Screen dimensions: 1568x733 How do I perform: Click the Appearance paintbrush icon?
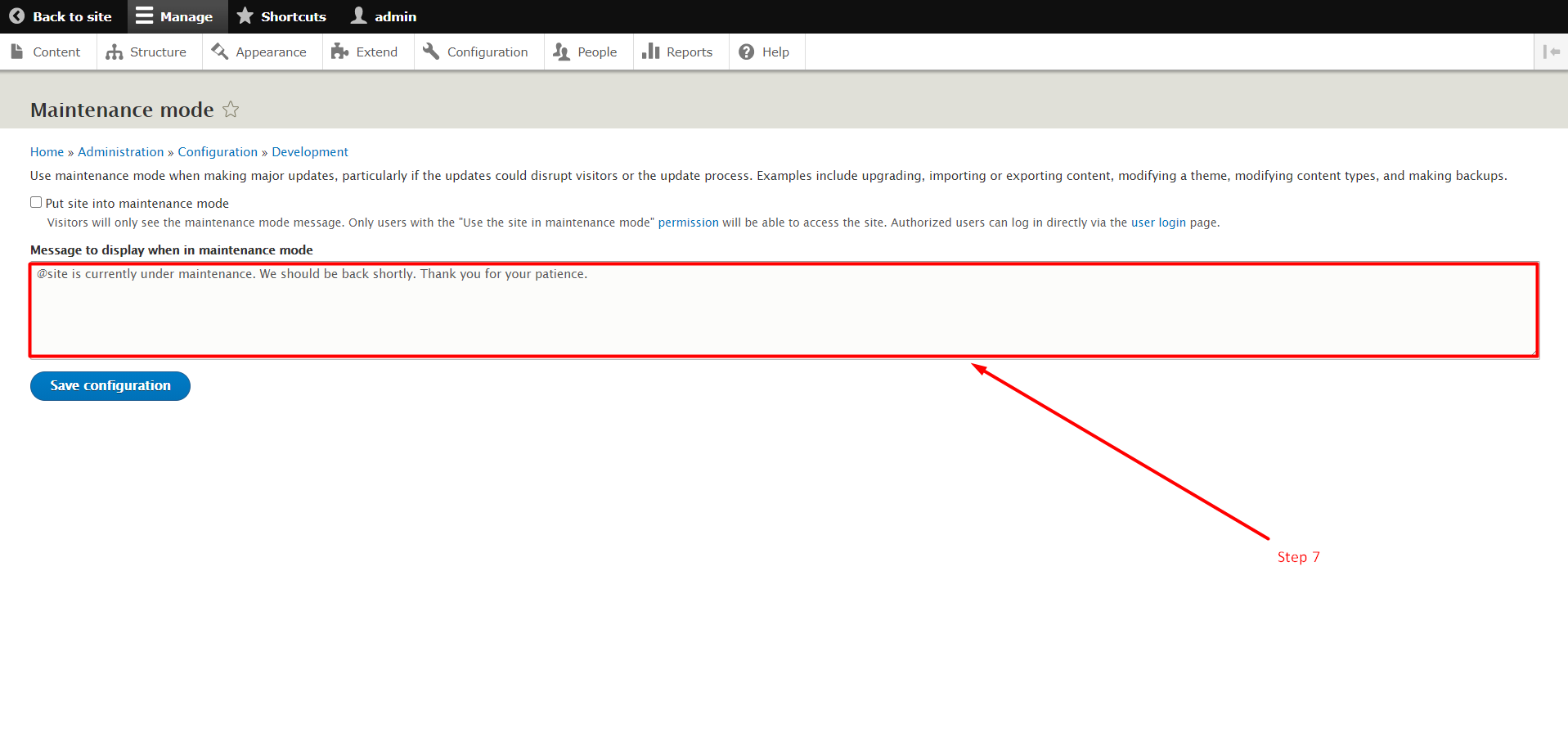219,52
